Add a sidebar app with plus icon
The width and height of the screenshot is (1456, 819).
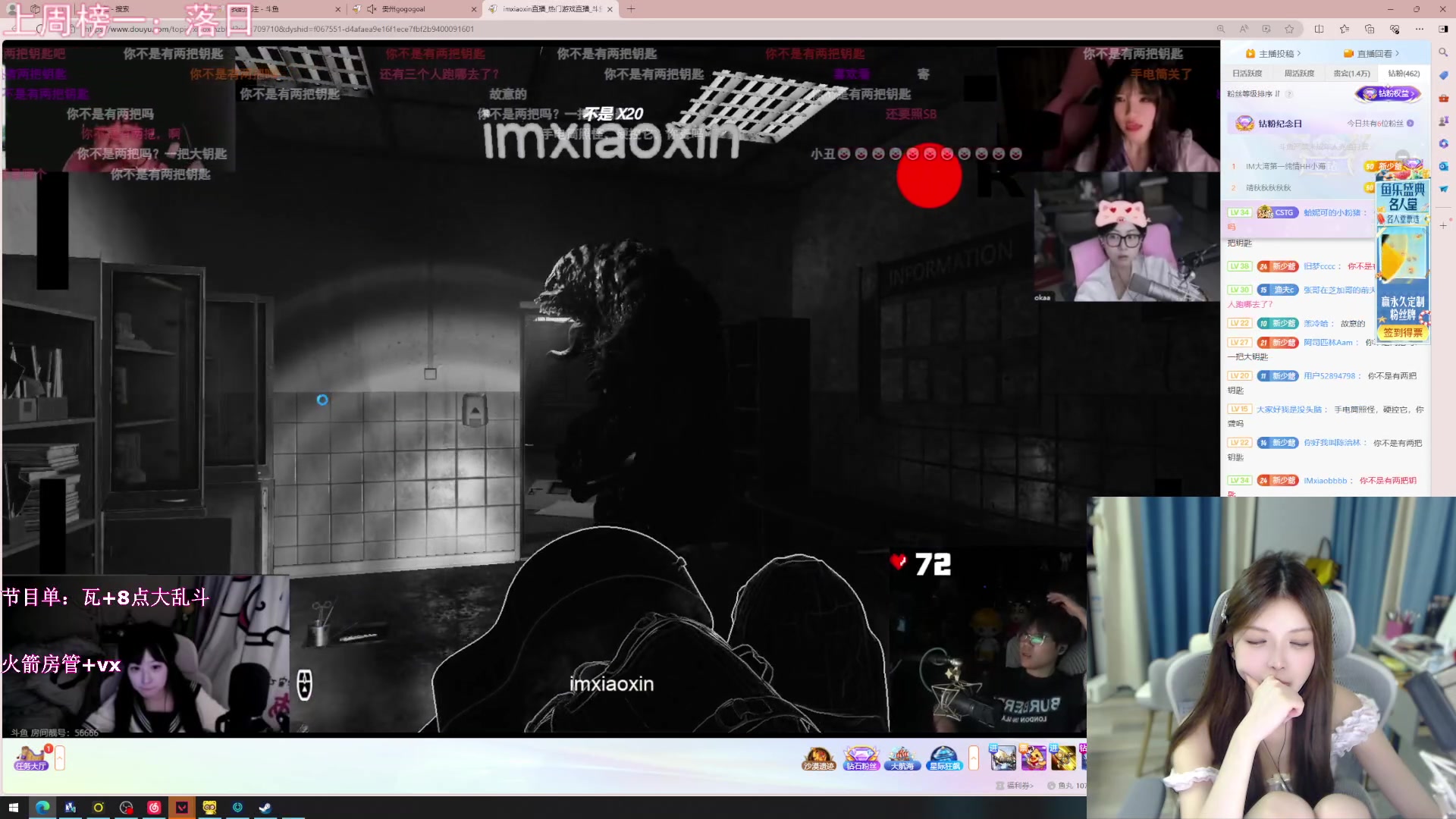[1443, 225]
